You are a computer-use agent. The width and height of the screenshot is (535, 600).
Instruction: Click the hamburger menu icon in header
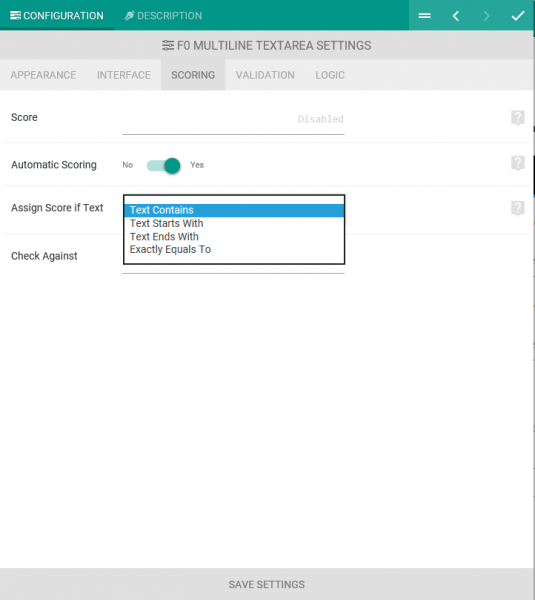pos(424,16)
